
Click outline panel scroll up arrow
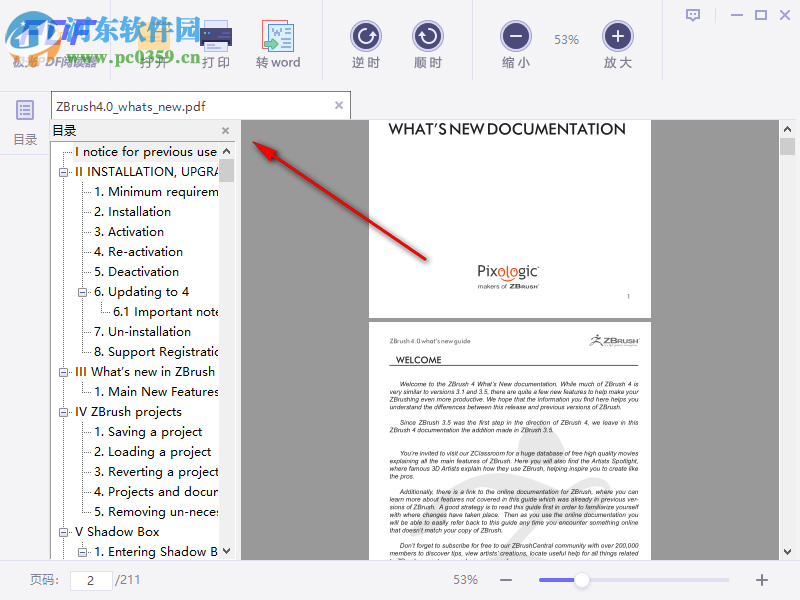(x=227, y=151)
